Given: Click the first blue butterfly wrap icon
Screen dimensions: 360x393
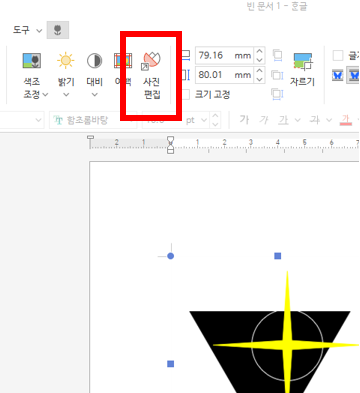Looking at the screenshot, I should pyautogui.click(x=338, y=75).
